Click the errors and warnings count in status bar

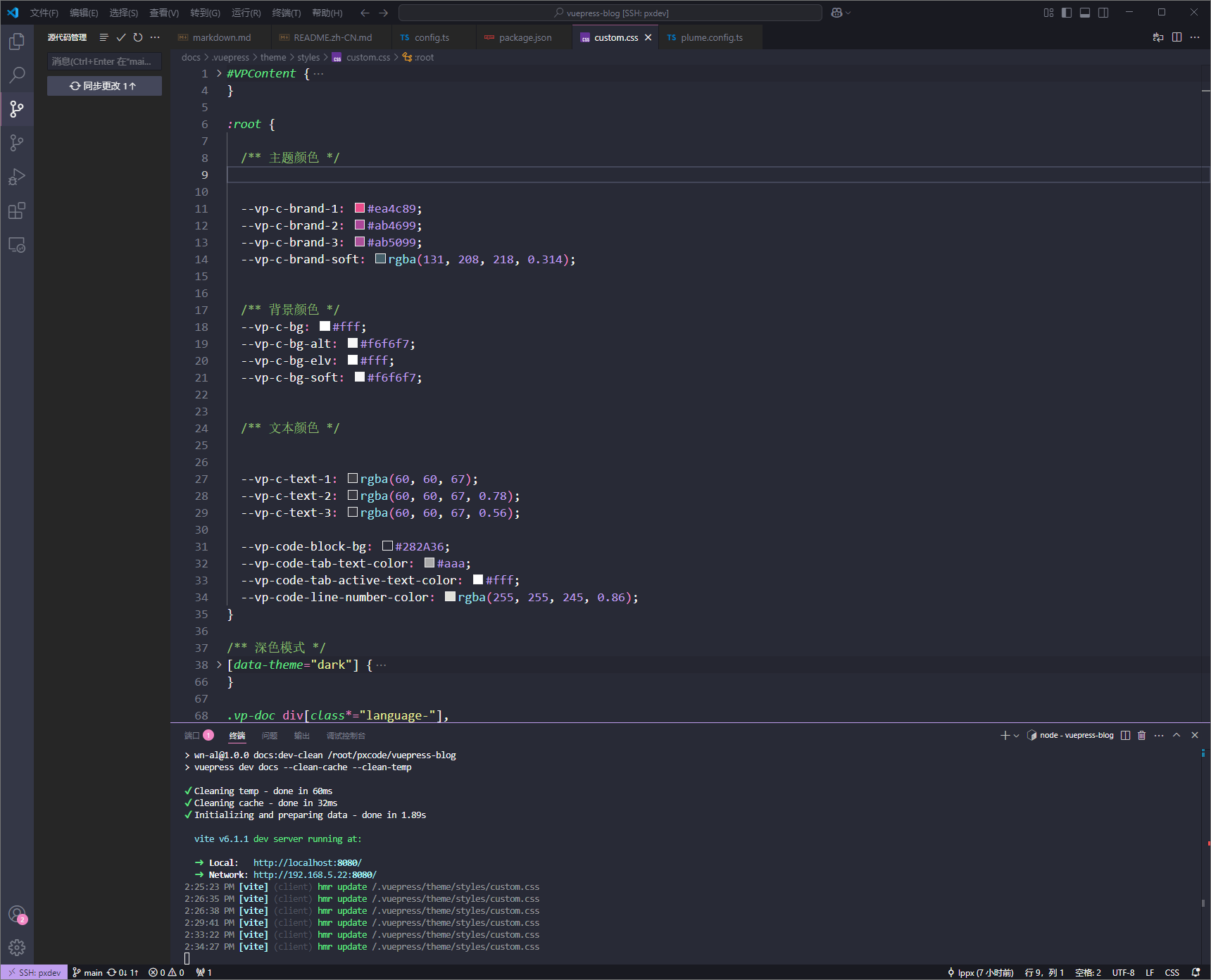click(x=166, y=972)
